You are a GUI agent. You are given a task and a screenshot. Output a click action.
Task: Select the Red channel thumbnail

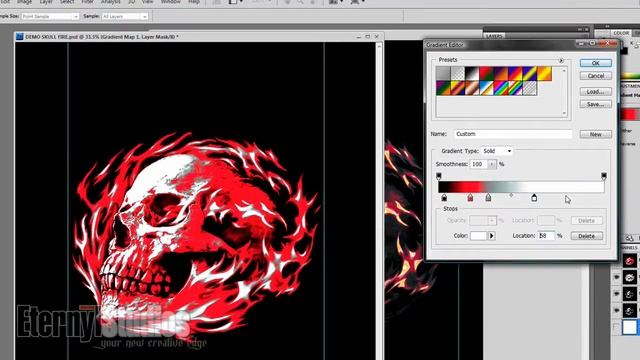tap(629, 278)
